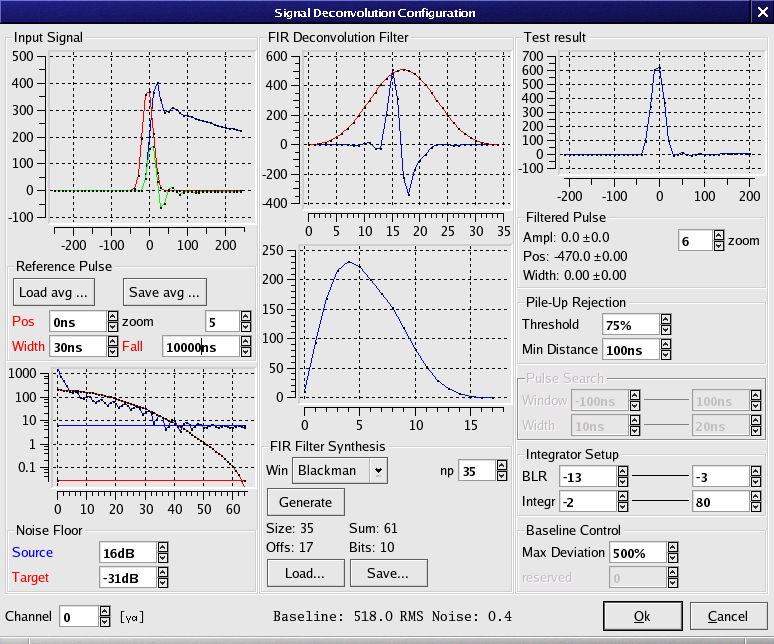Decrease the Integr start value -2
This screenshot has height=644, width=774.
(x=623, y=507)
